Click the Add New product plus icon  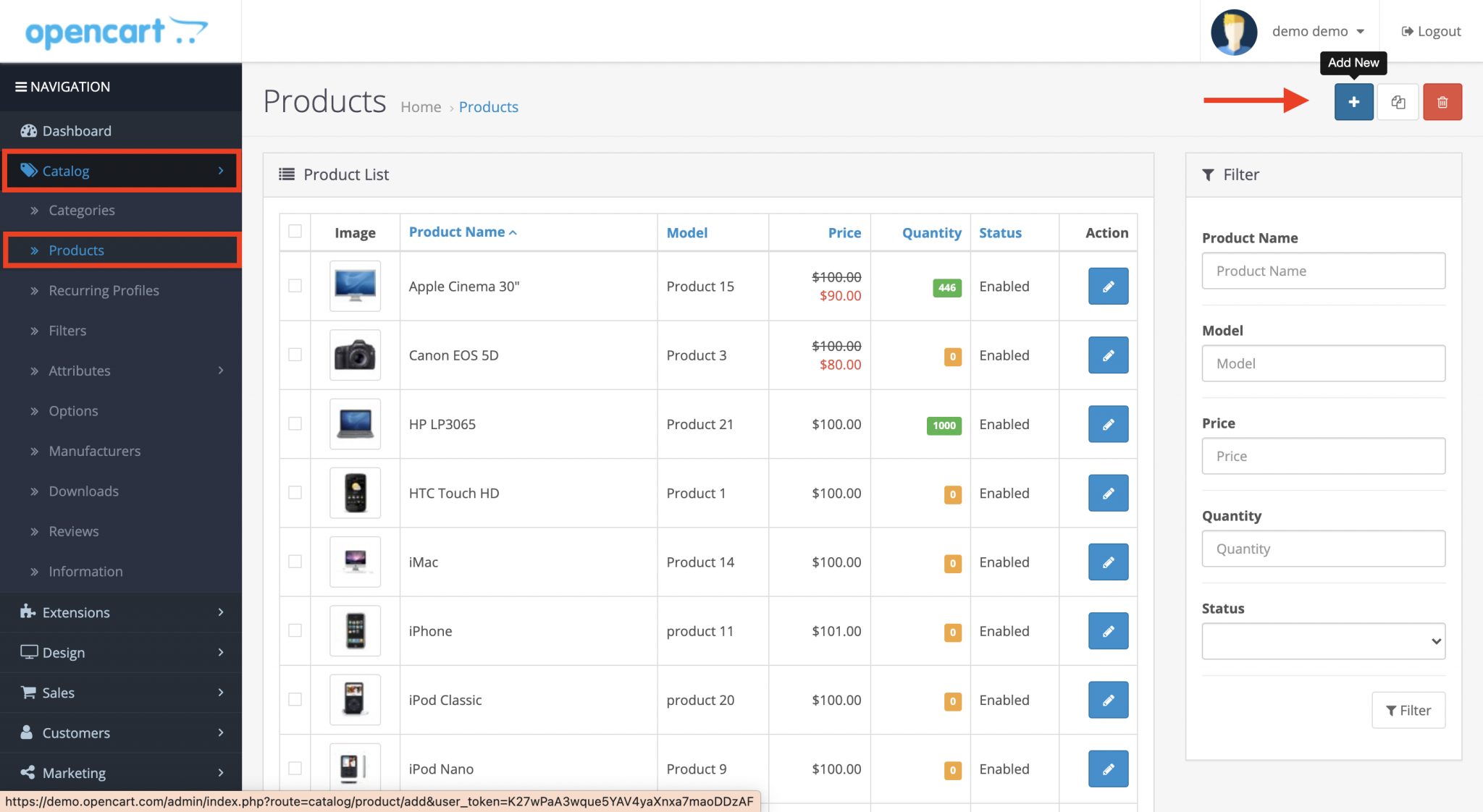click(x=1353, y=101)
